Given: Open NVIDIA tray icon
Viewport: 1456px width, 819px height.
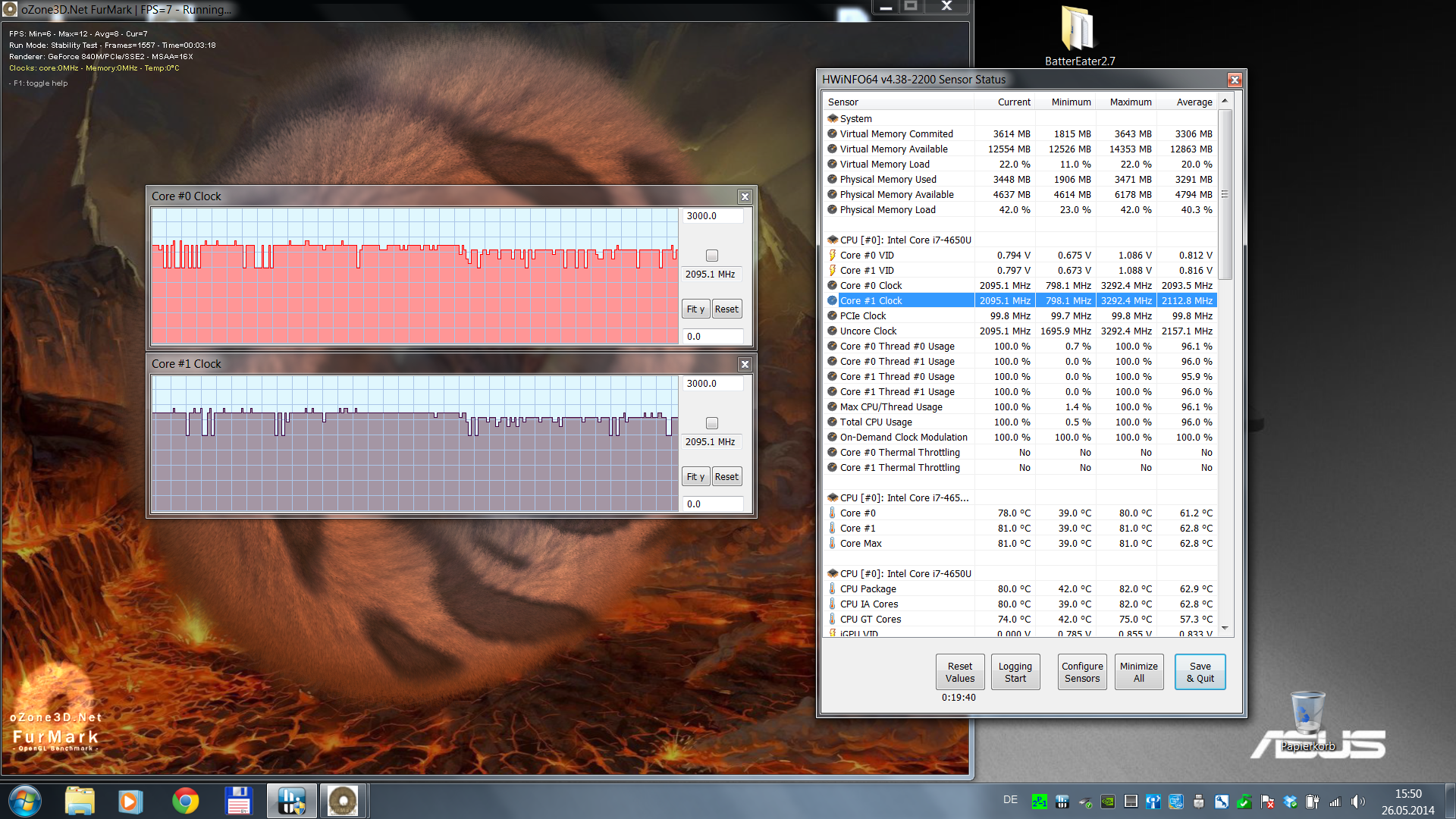Looking at the screenshot, I should [1108, 802].
